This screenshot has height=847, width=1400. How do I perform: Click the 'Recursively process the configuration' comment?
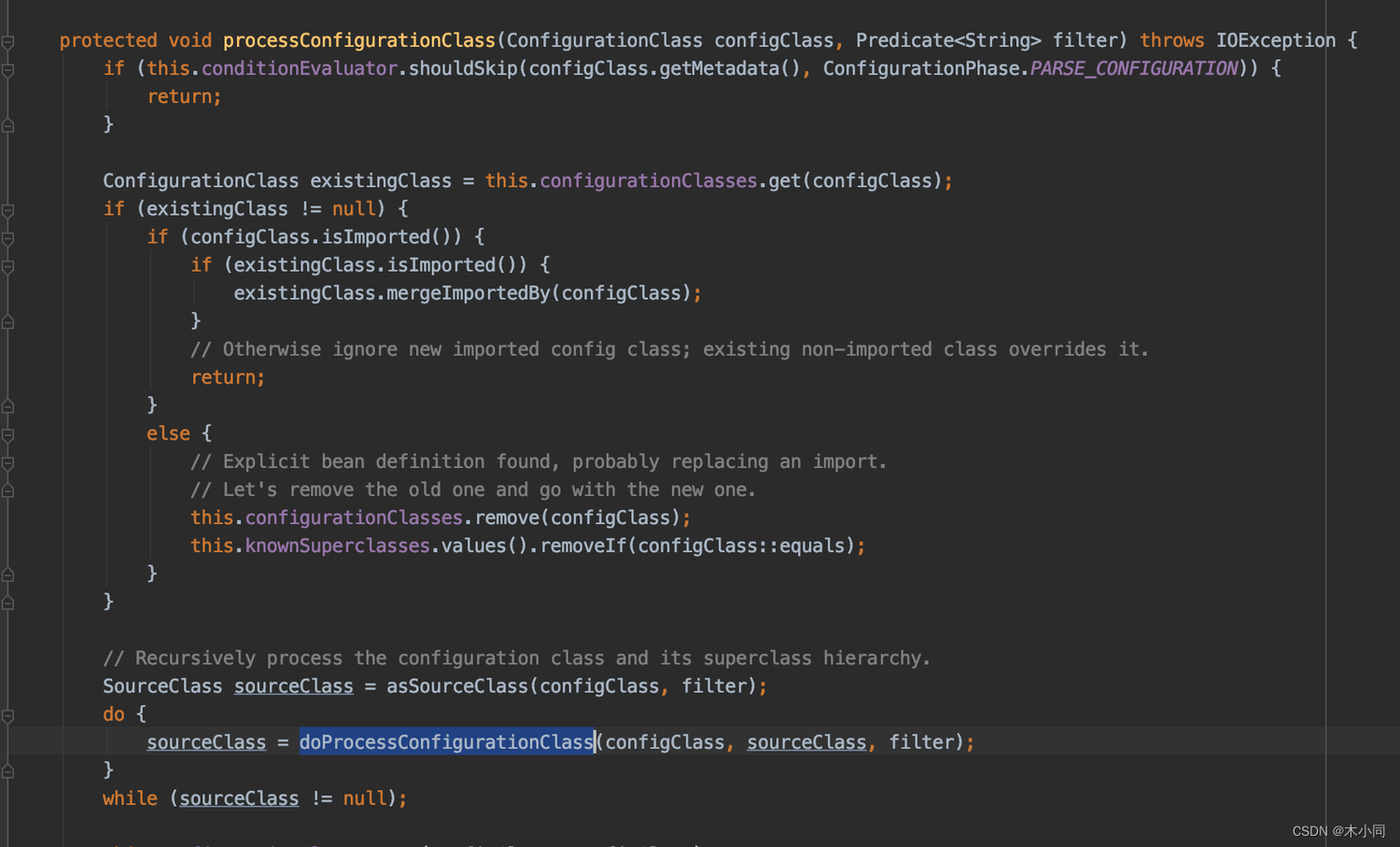[x=517, y=658]
